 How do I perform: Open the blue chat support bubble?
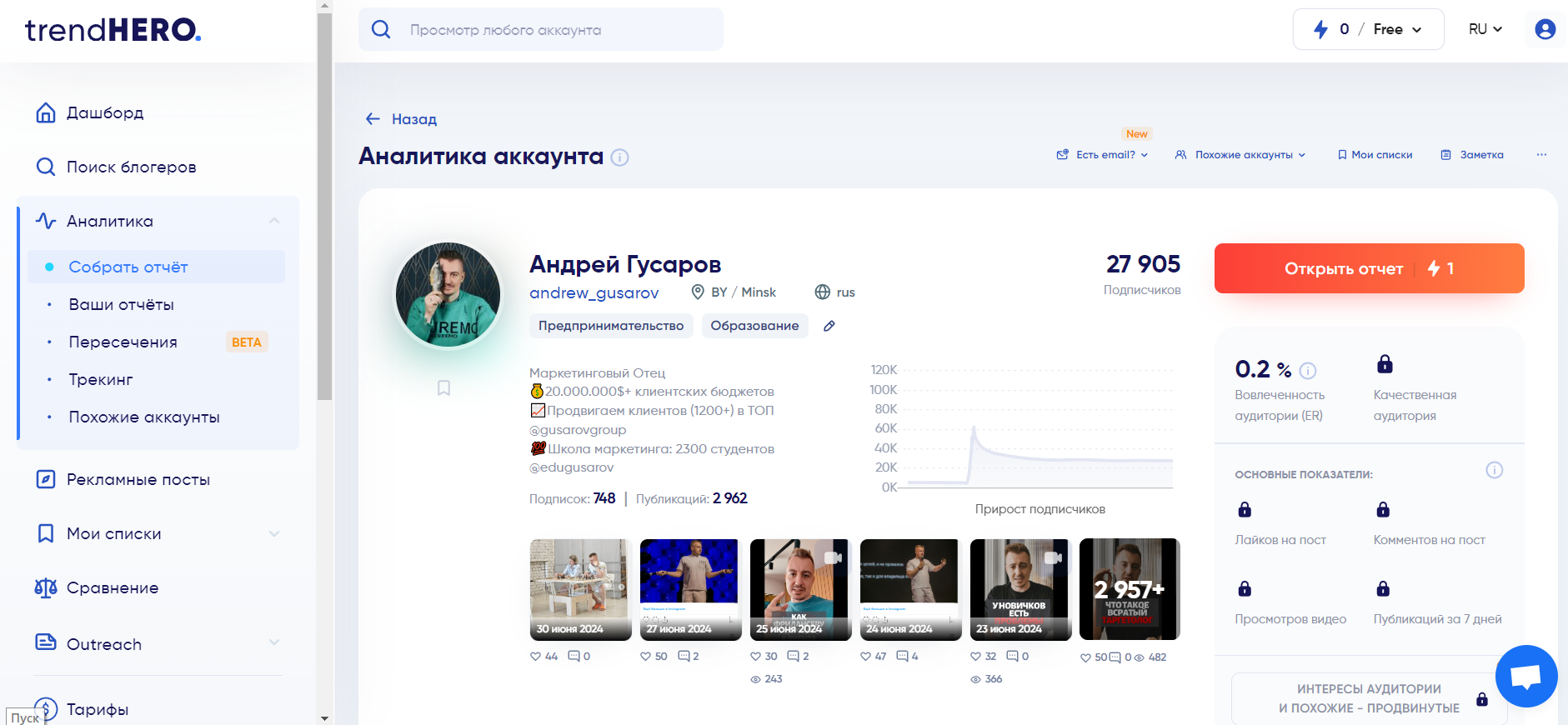(x=1526, y=676)
